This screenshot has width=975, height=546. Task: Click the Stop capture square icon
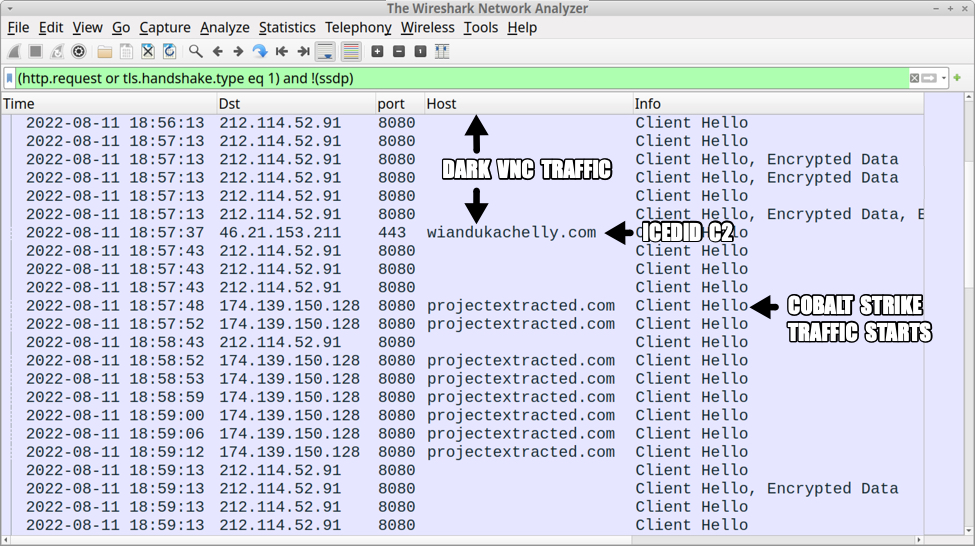point(35,51)
